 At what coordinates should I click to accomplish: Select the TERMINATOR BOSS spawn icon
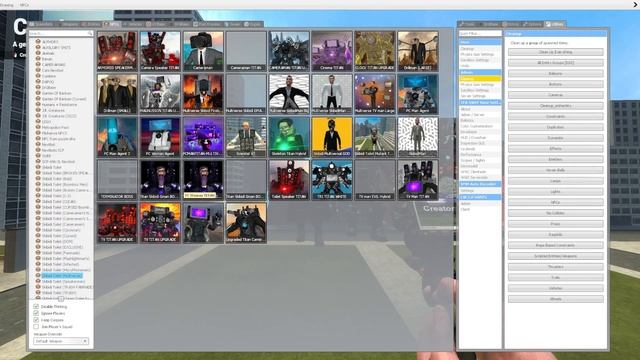pyautogui.click(x=117, y=180)
